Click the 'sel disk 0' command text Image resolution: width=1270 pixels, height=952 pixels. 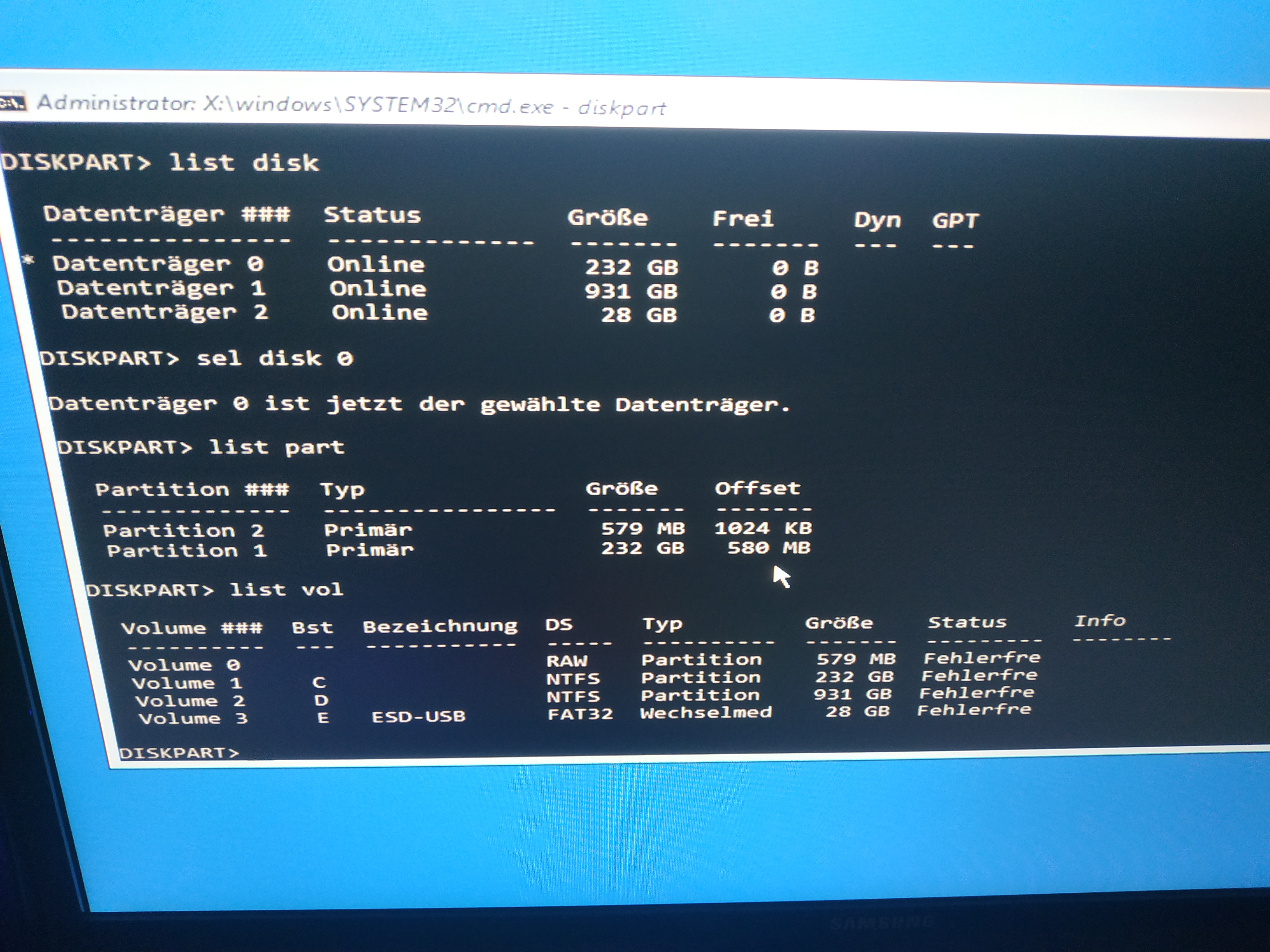(274, 359)
